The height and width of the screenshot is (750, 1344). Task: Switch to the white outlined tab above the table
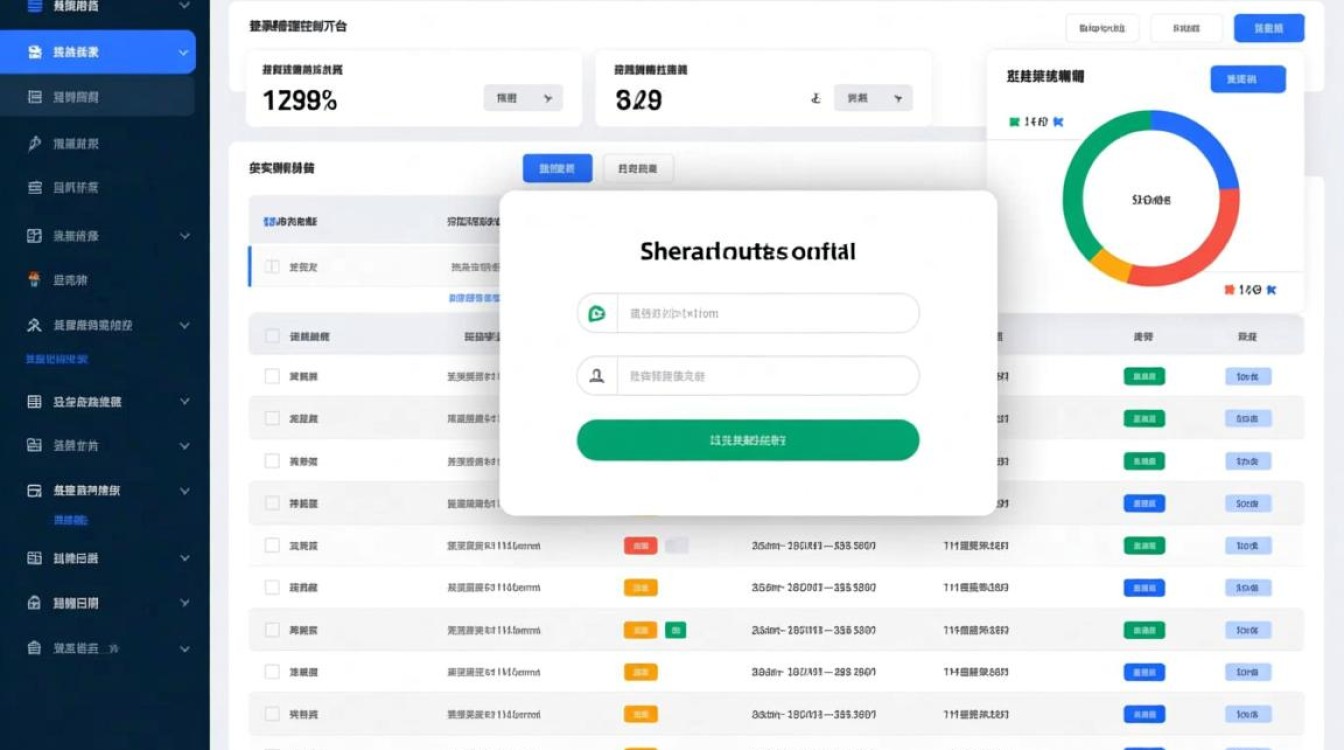[x=638, y=169]
